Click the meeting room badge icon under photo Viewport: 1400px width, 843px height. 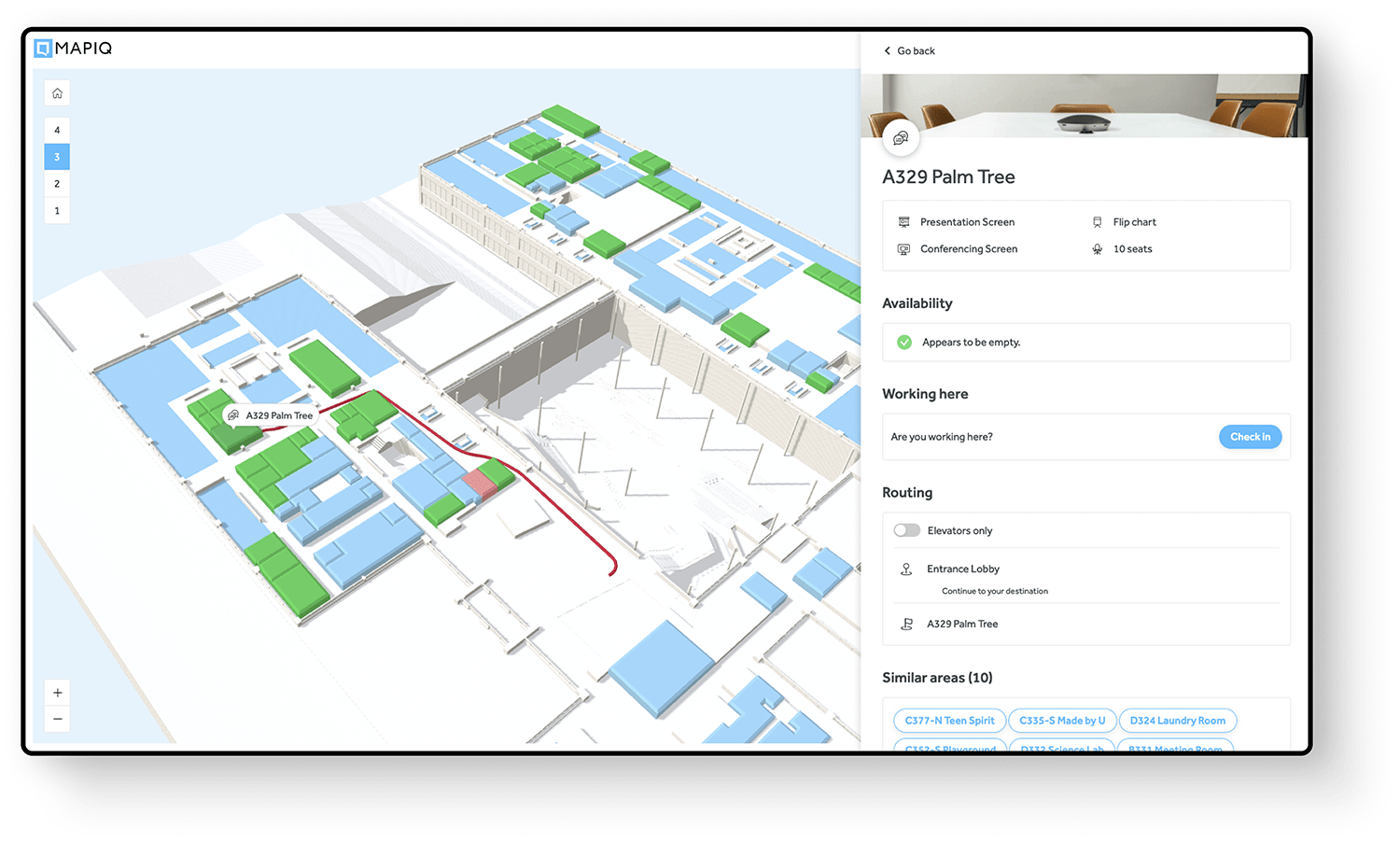click(901, 138)
